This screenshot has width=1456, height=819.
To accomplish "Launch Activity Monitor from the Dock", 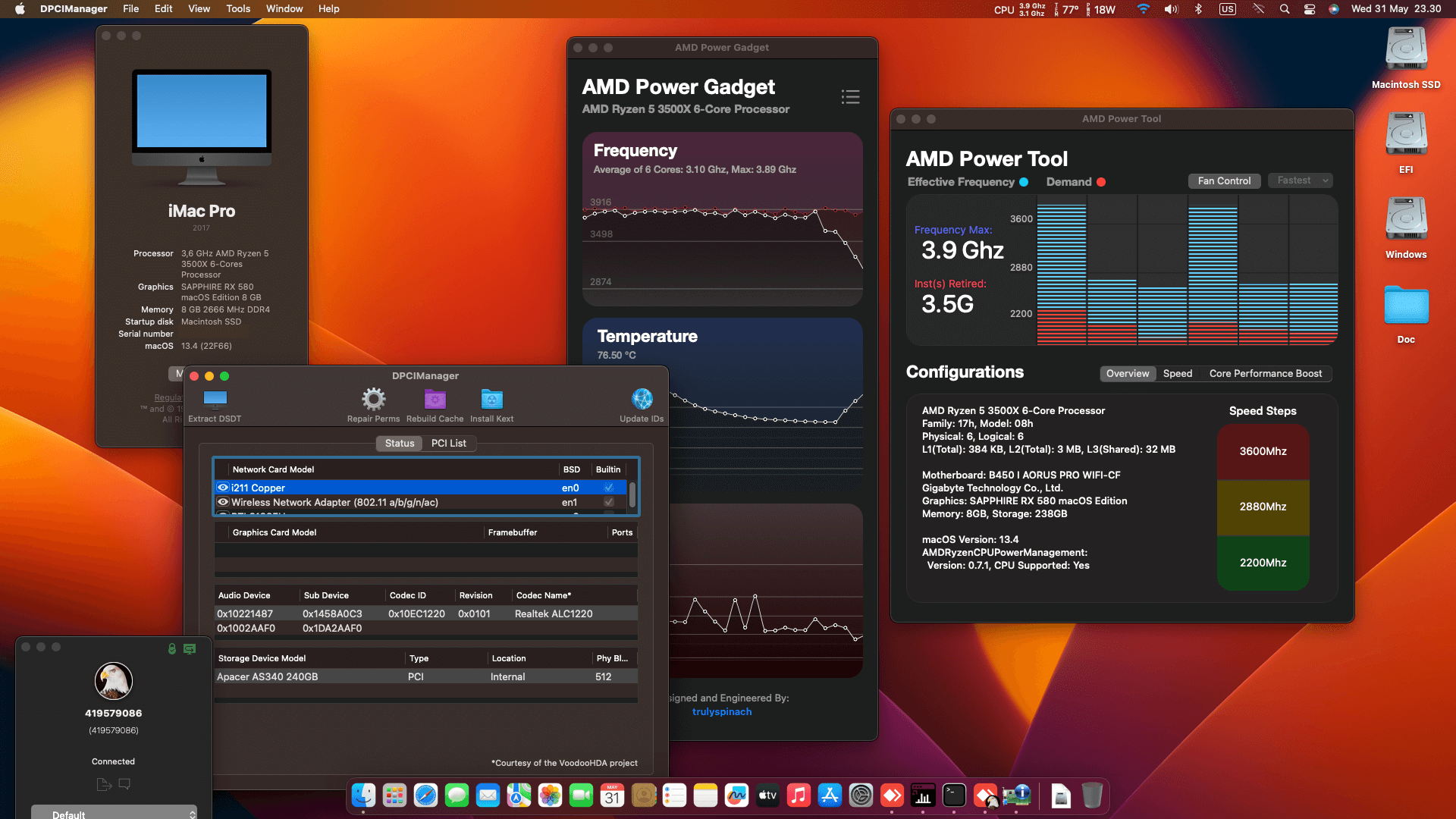I will (922, 795).
